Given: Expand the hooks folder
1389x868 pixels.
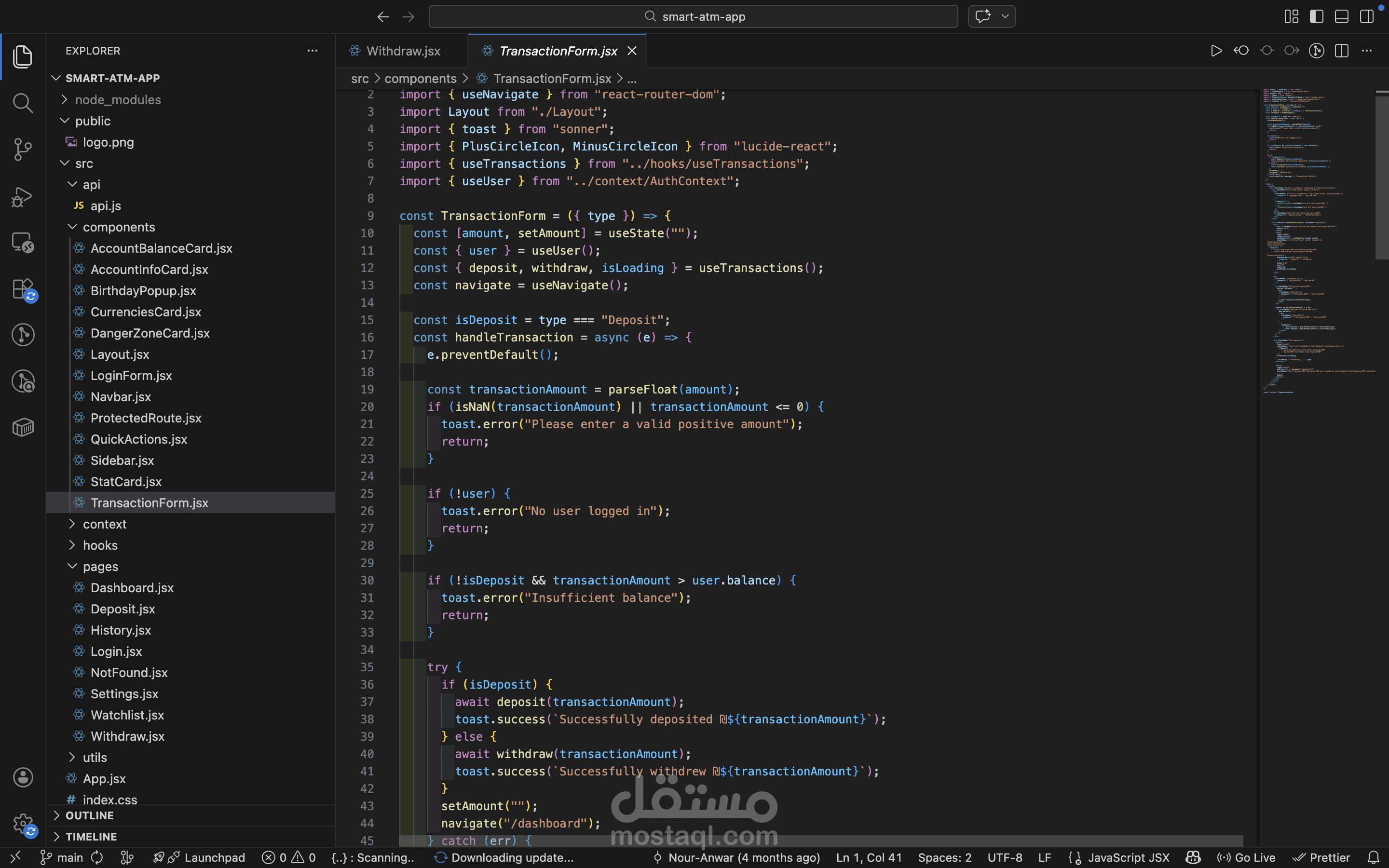Looking at the screenshot, I should click(x=100, y=545).
